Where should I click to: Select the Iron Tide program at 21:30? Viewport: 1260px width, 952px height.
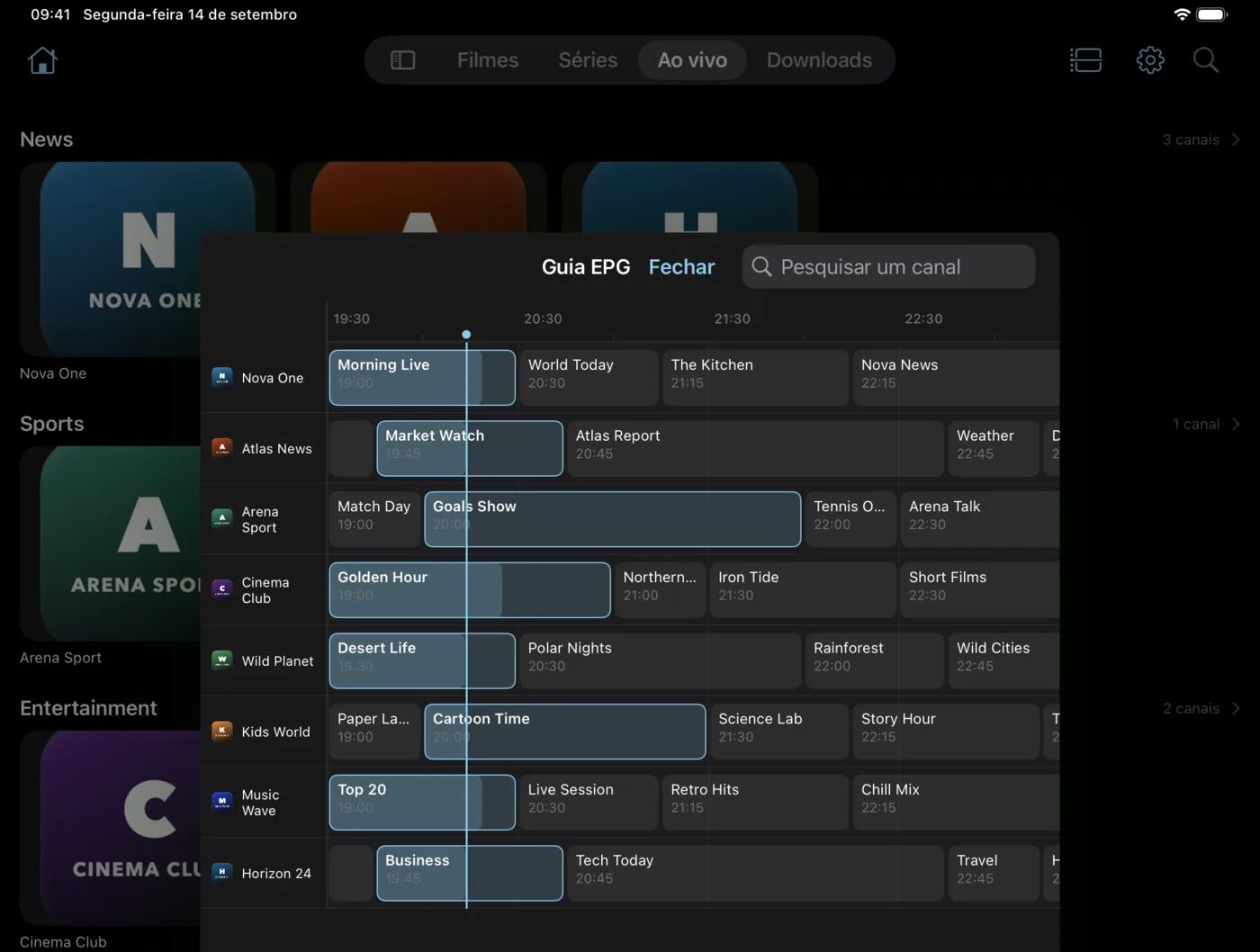[x=803, y=590]
